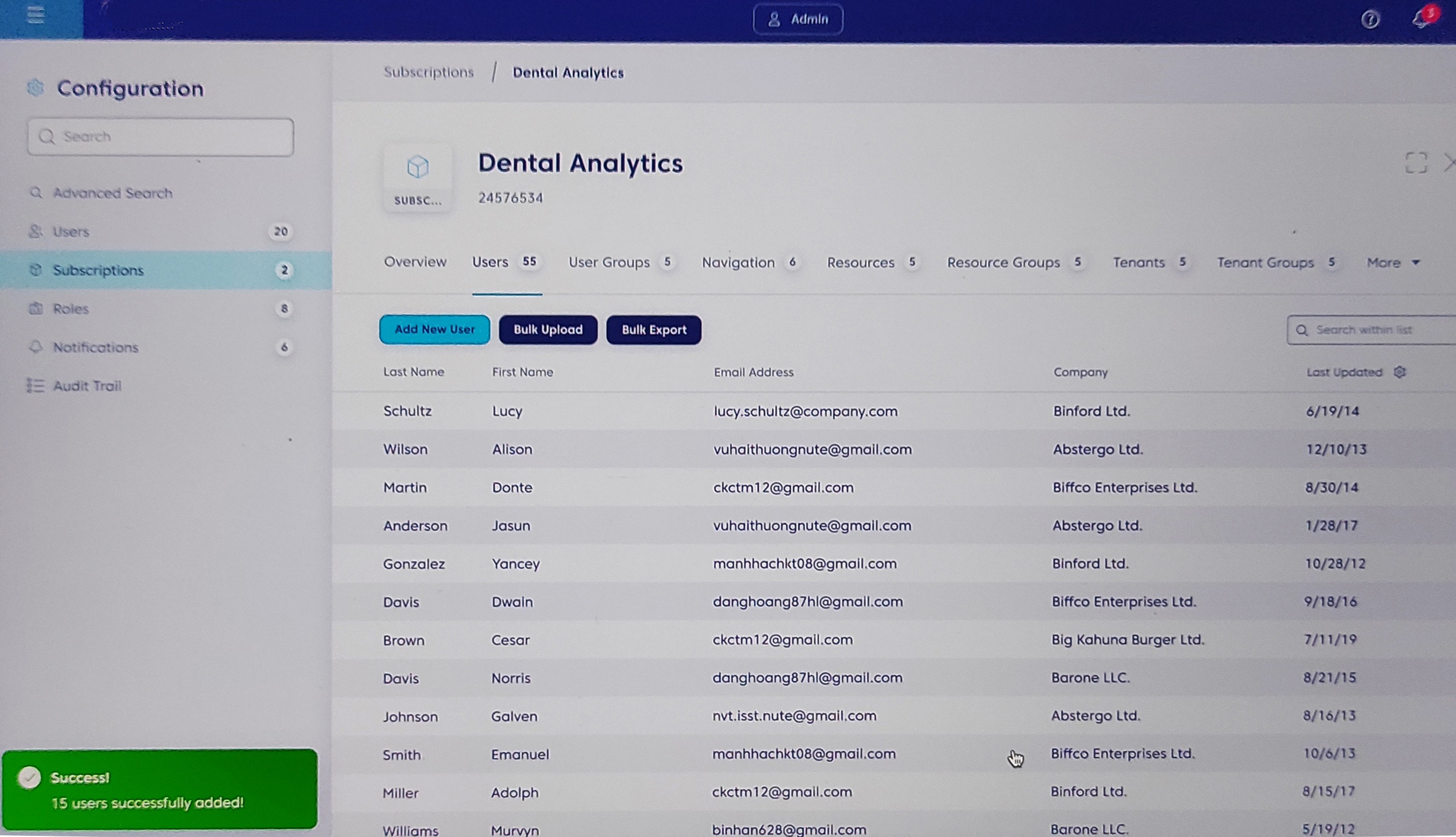This screenshot has height=837, width=1456.
Task: Switch to the Resource Groups tab
Action: 1003,263
